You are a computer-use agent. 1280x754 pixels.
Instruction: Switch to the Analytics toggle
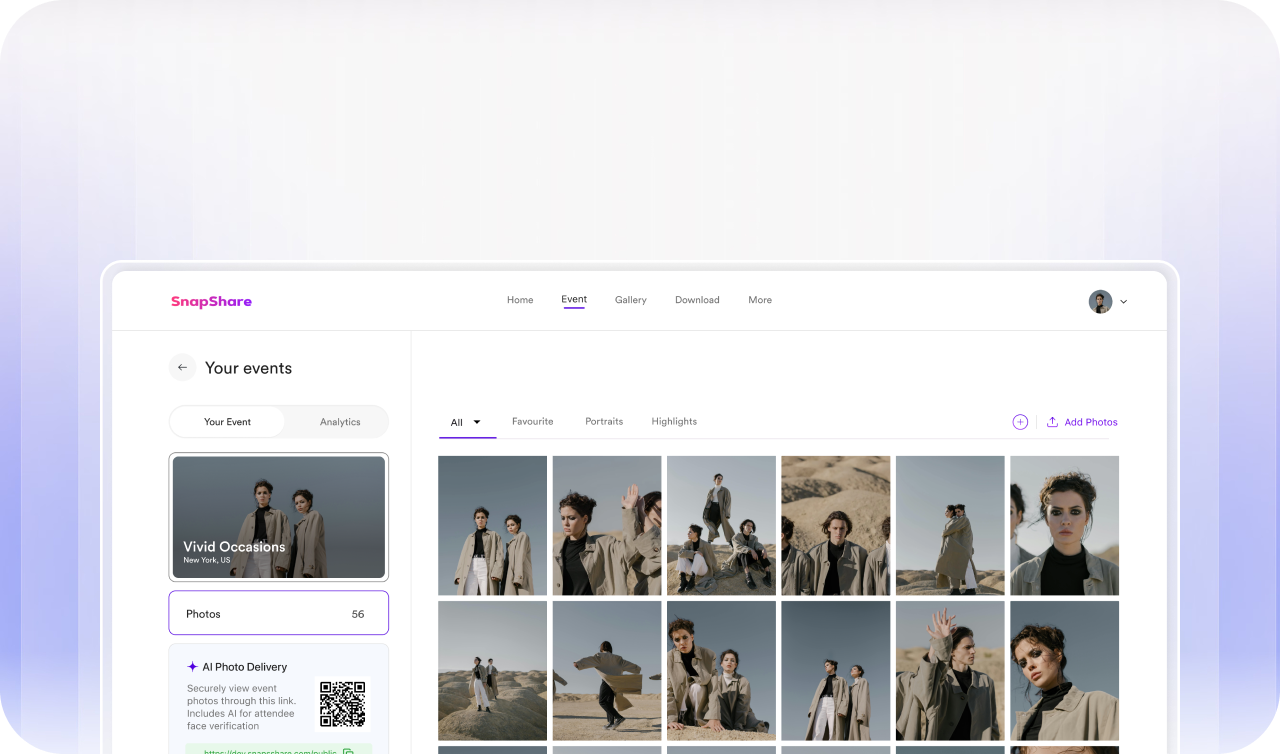340,422
